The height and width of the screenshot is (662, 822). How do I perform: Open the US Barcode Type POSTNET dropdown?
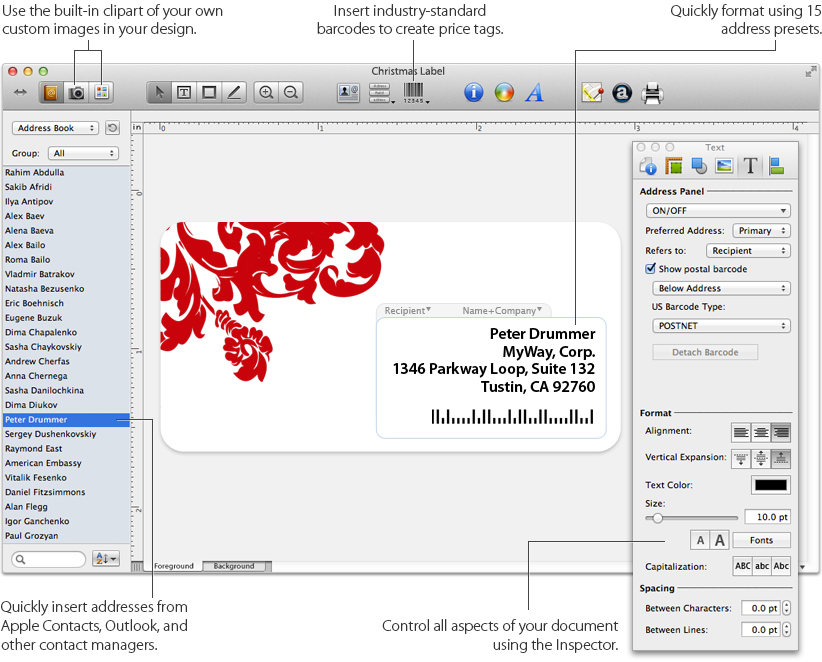[x=720, y=326]
